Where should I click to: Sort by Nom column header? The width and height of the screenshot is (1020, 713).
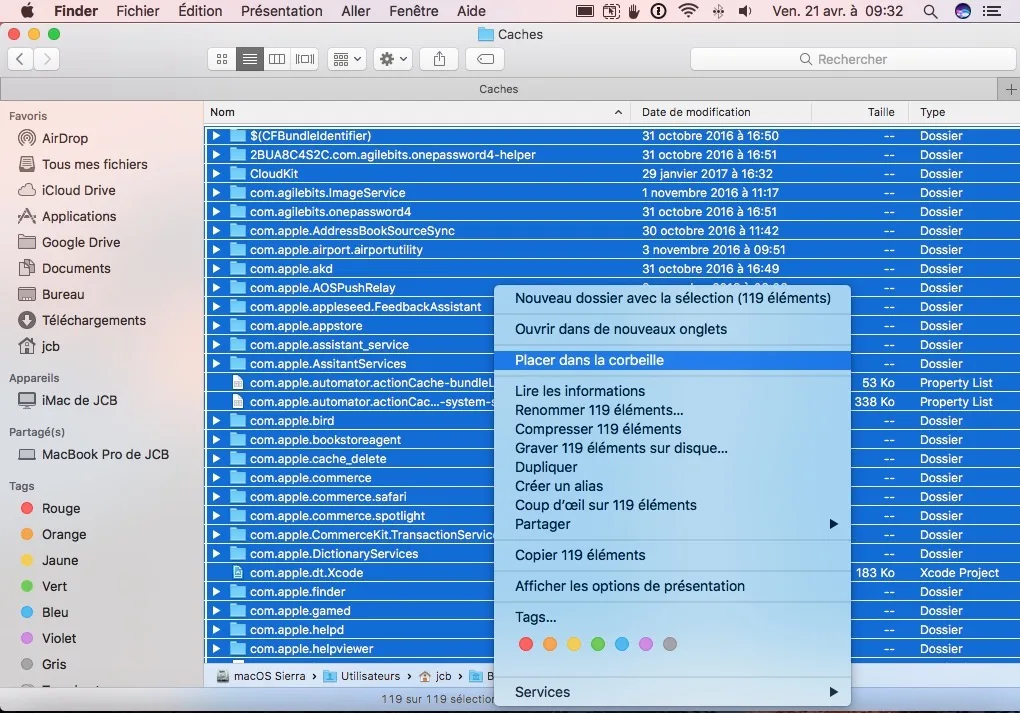[417, 112]
